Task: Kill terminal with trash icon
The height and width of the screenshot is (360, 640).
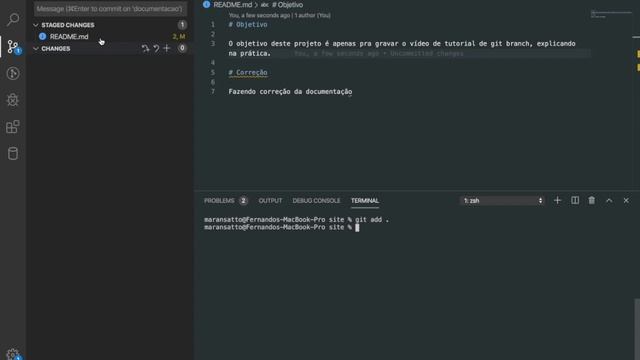Action: (591, 200)
